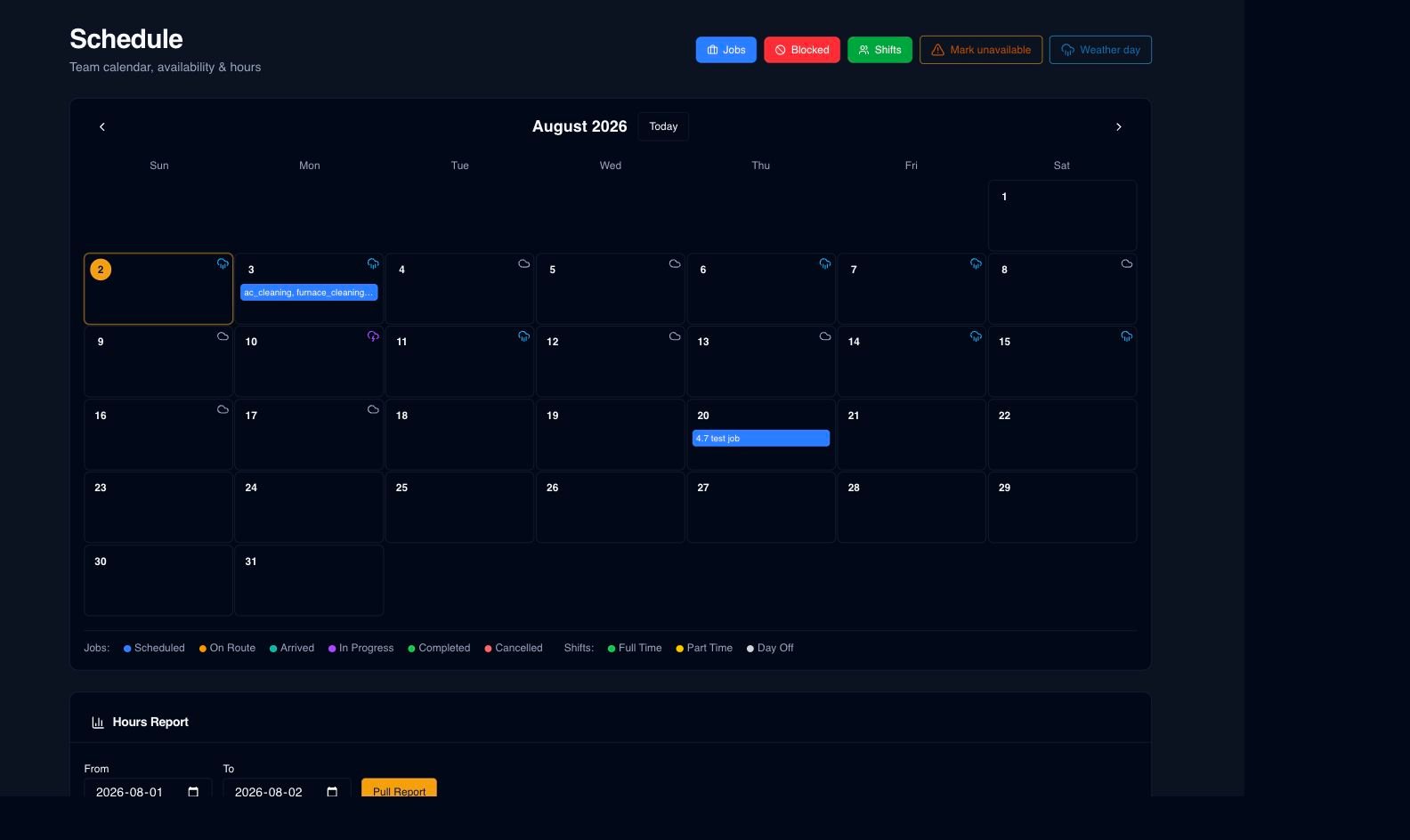Go to next month with right chevron
Image resolution: width=1410 pixels, height=840 pixels.
coord(1118,126)
